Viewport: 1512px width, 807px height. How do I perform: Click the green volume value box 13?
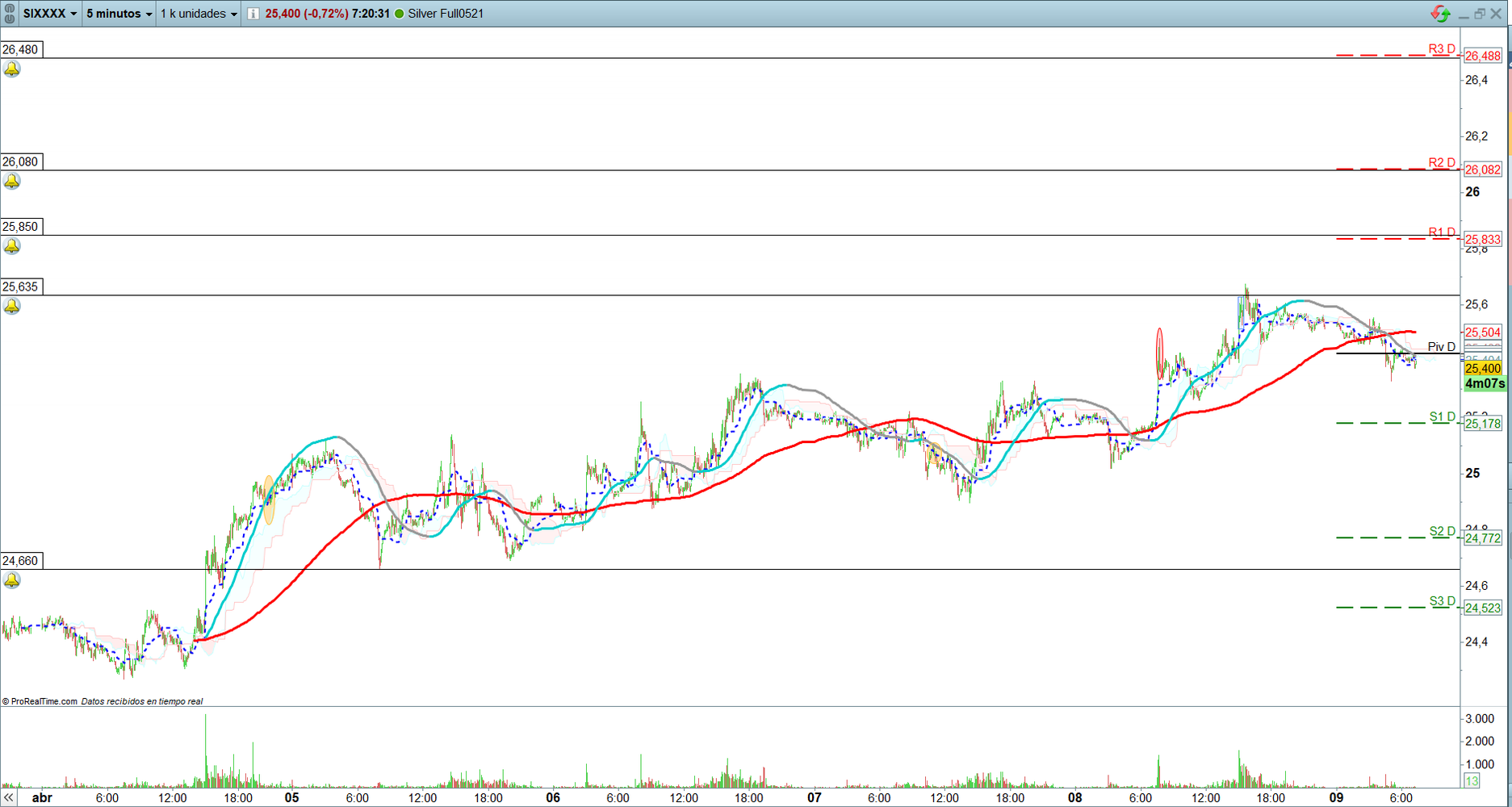coord(1472,780)
